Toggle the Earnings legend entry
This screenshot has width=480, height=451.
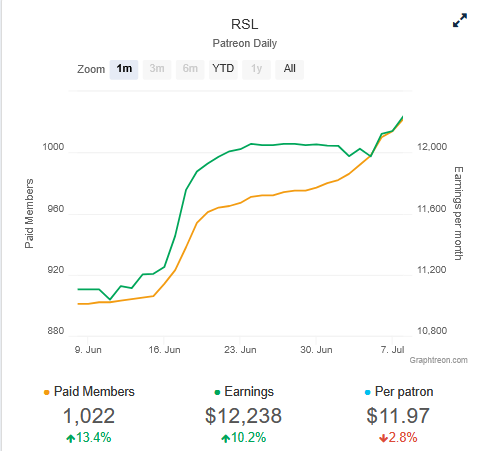pyautogui.click(x=244, y=392)
